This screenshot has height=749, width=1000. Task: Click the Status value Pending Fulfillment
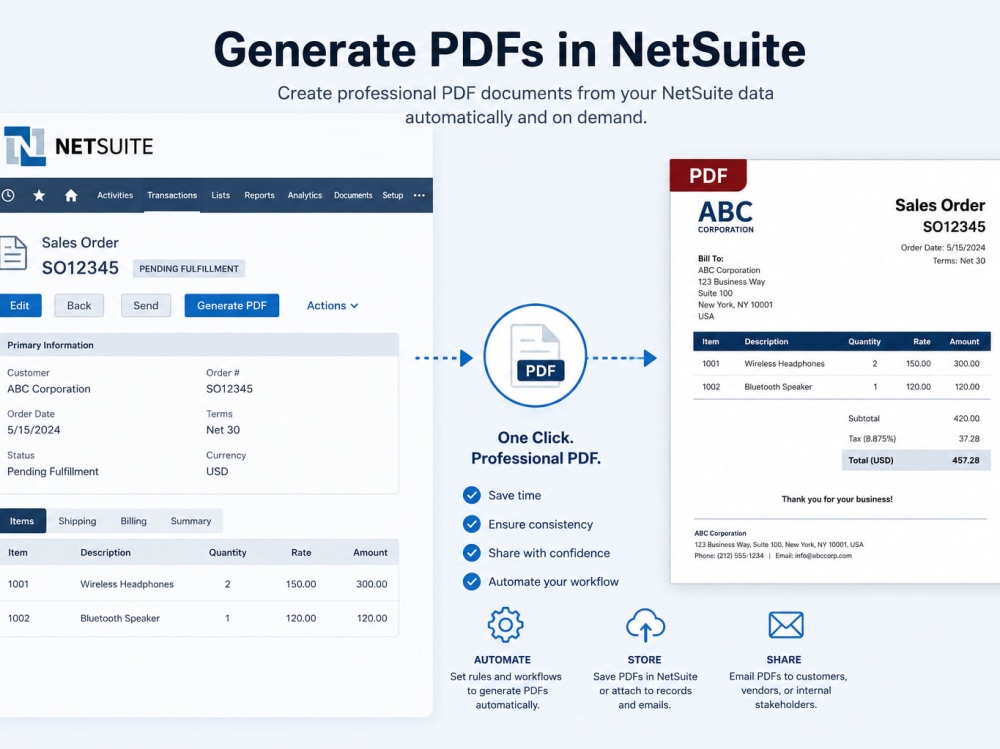53,471
